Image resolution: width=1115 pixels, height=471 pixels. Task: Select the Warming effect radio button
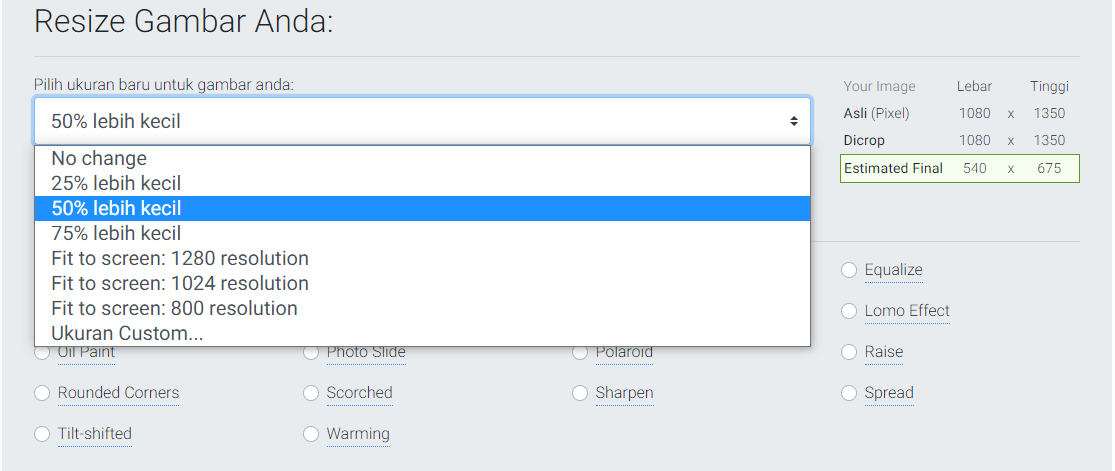(311, 434)
